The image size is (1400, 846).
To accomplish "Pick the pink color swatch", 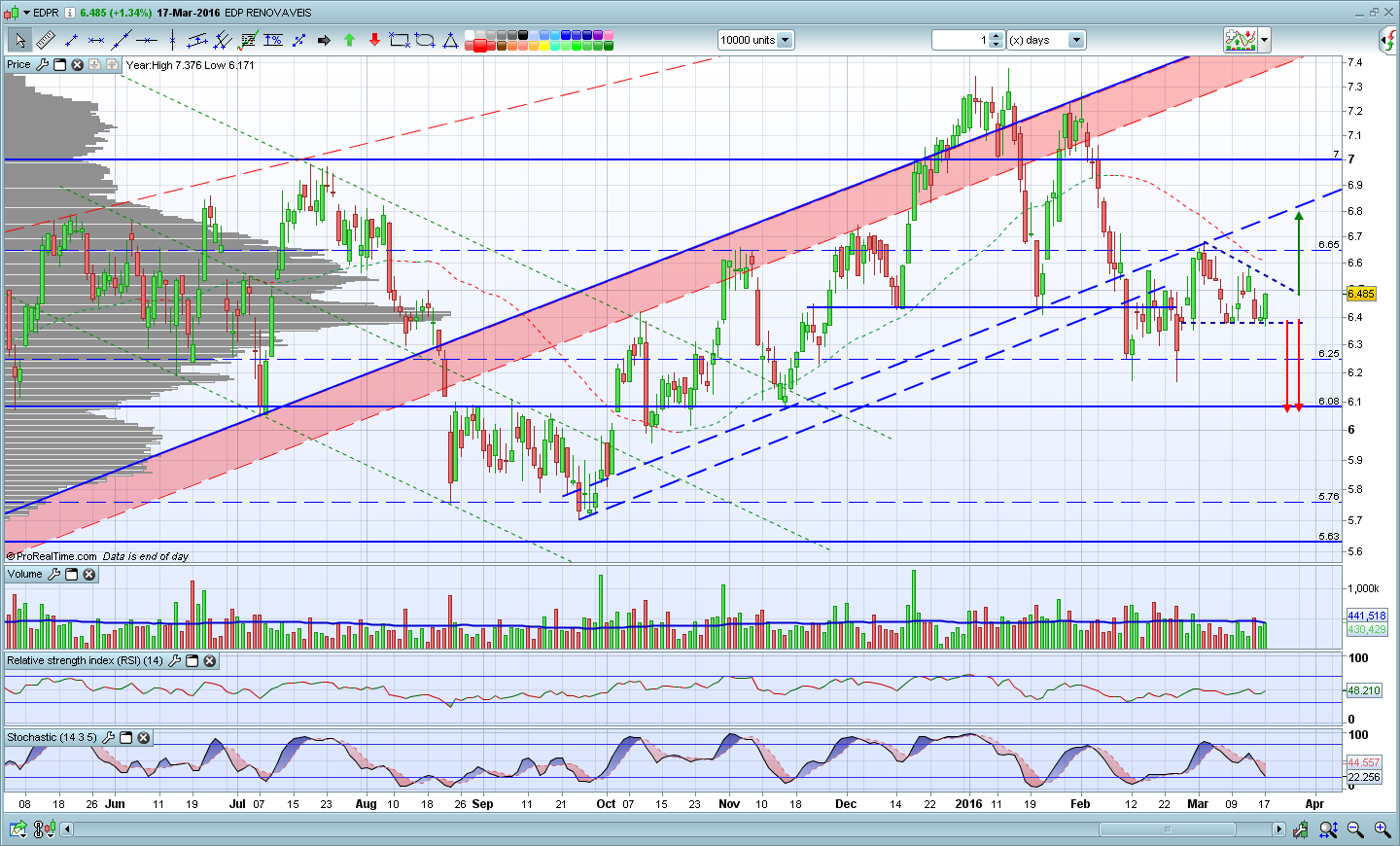I will [609, 35].
